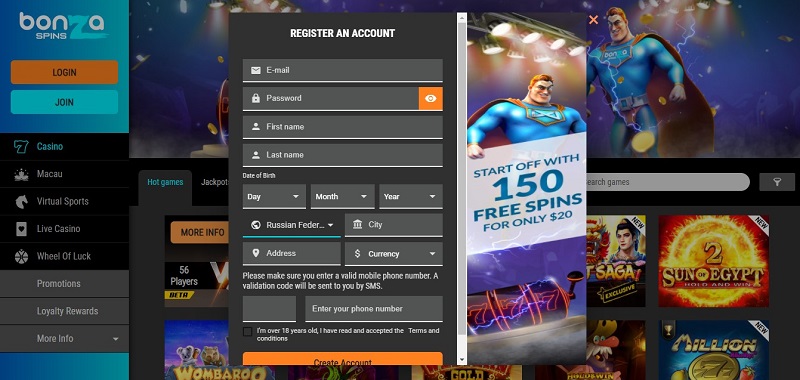Click the dollar sign icon beside Currency

pos(357,254)
